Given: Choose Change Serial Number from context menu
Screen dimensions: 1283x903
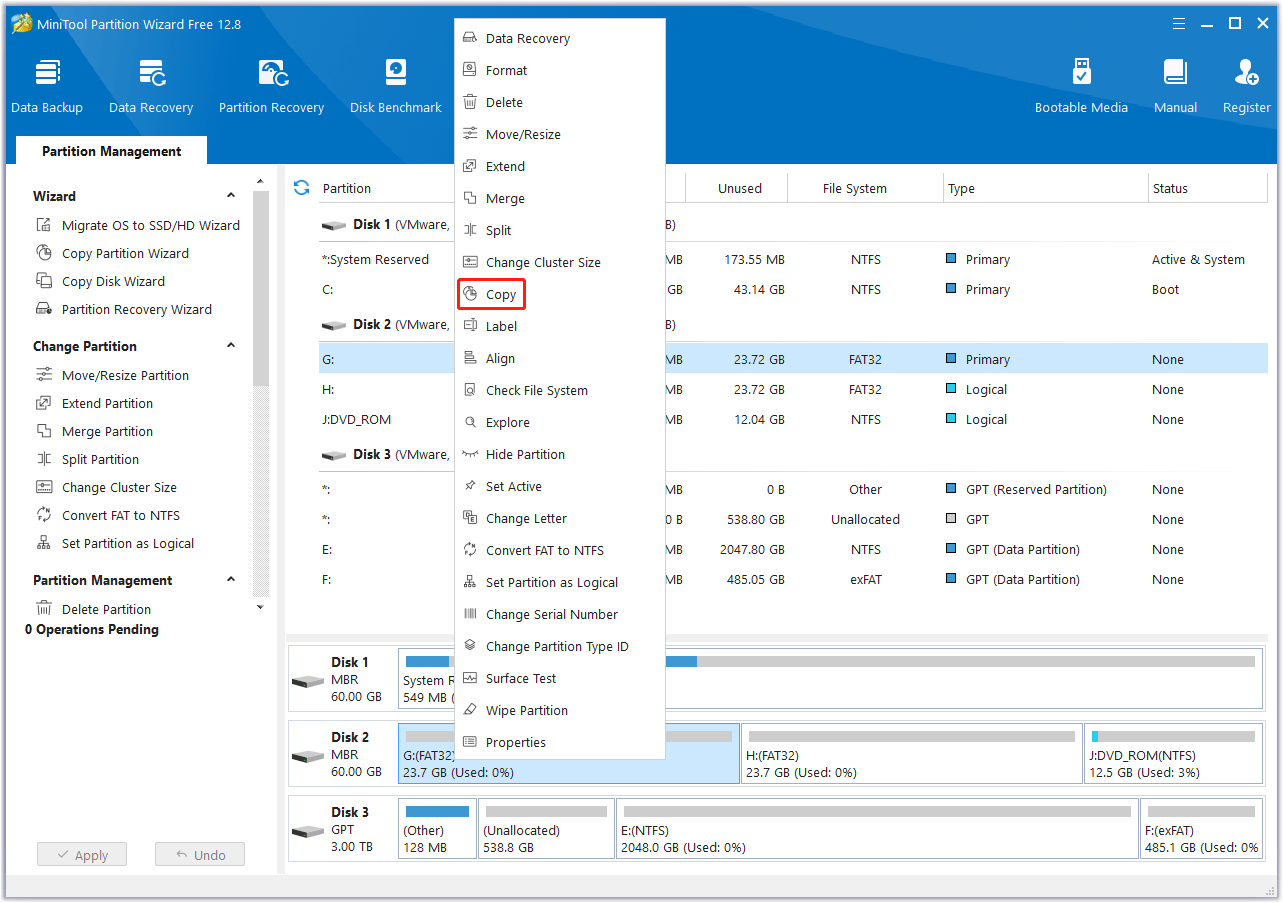Looking at the screenshot, I should (x=560, y=614).
